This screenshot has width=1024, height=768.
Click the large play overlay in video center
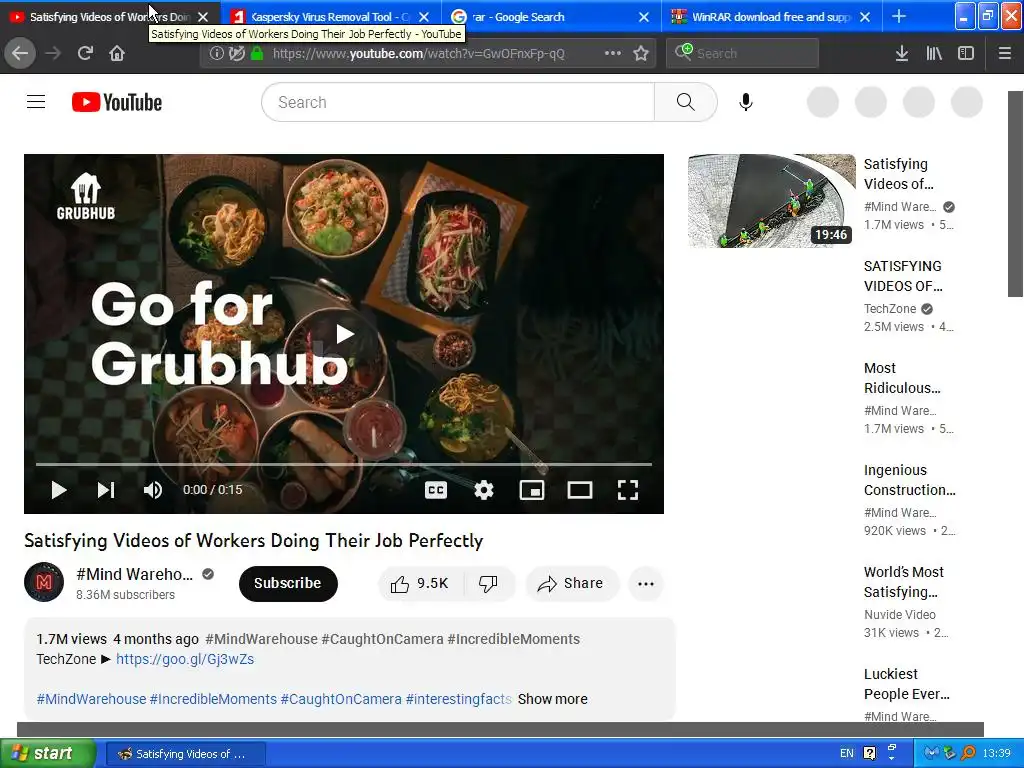click(x=344, y=334)
